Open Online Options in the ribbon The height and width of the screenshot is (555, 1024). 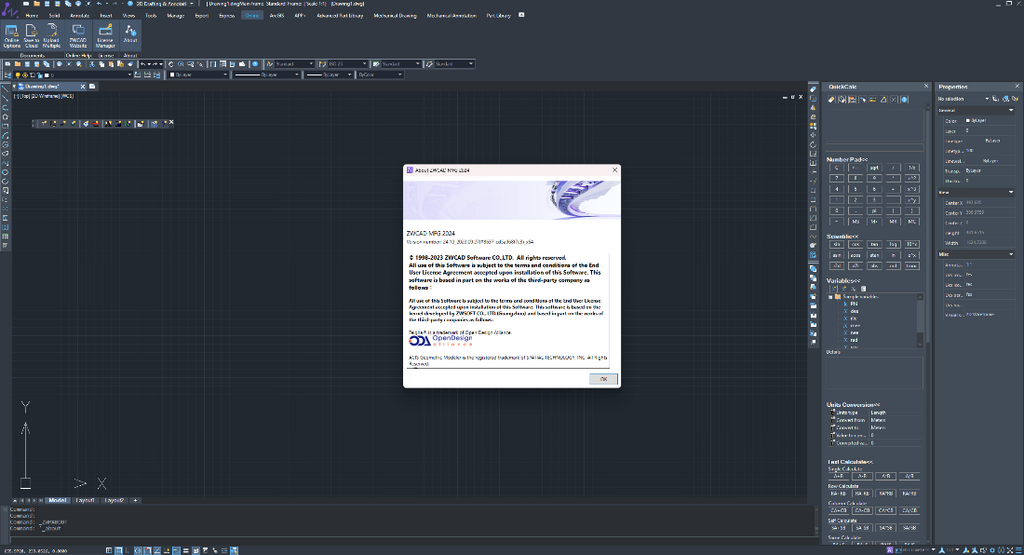(12, 36)
